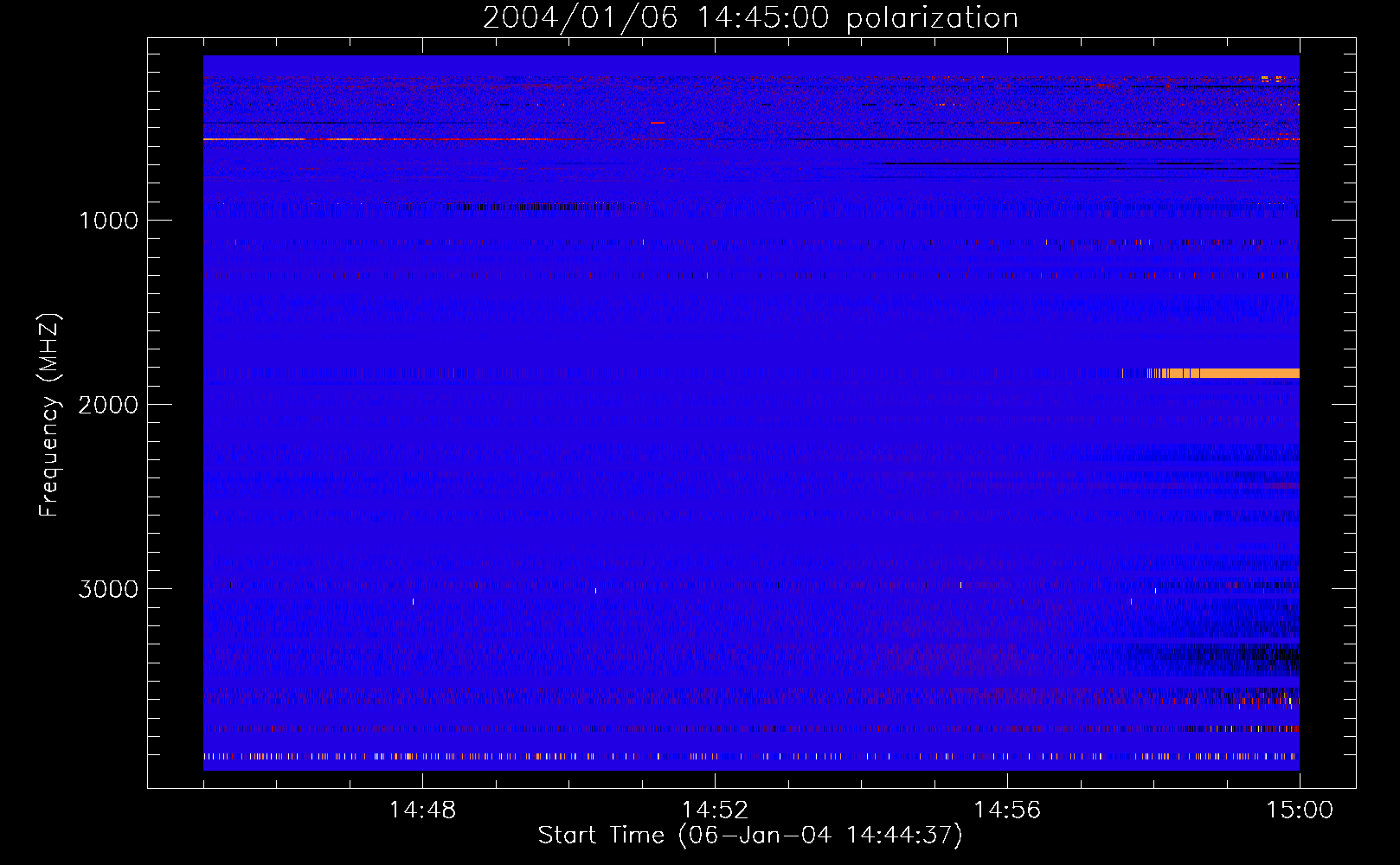Click the 'Frequency (MHZ)' axis label
Image resolution: width=1400 pixels, height=865 pixels.
click(x=49, y=415)
